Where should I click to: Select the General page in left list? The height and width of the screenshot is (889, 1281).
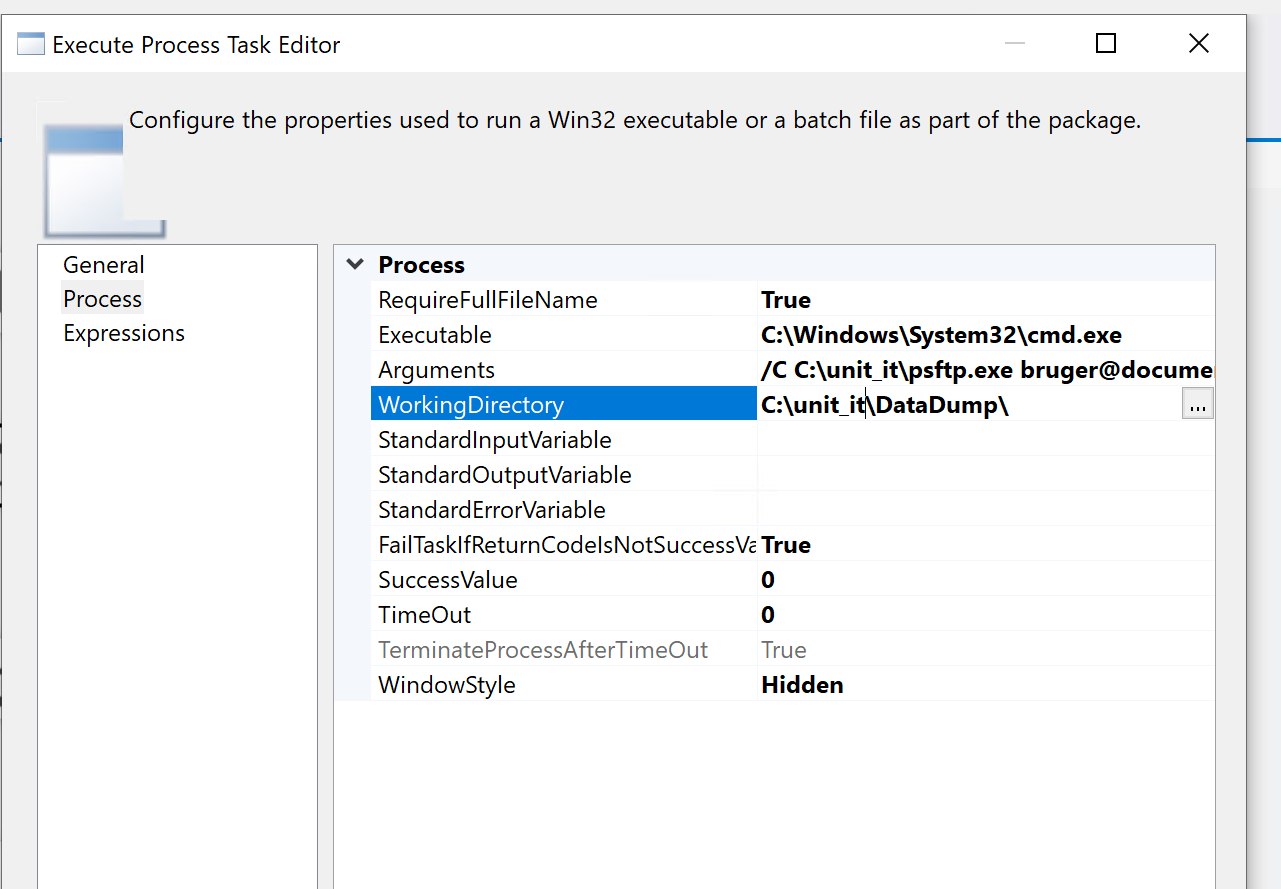tap(104, 265)
